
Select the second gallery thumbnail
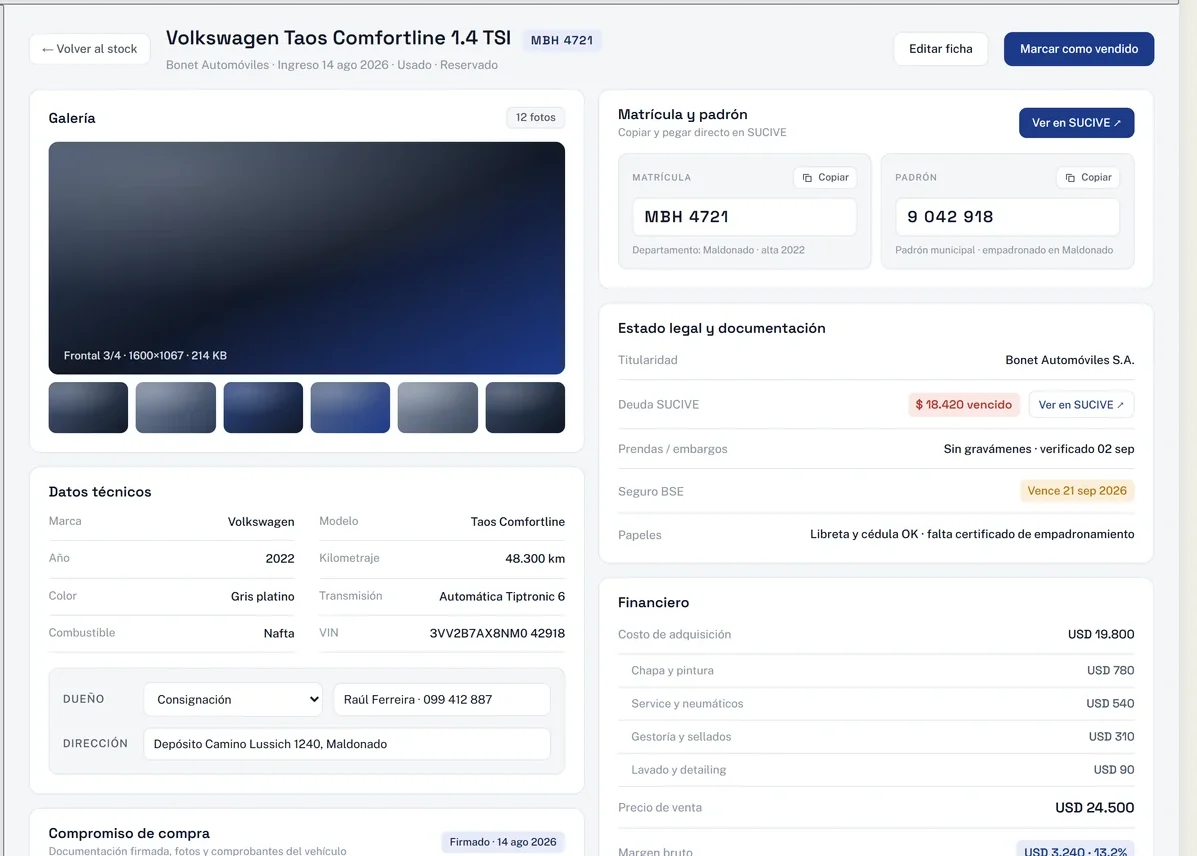tap(176, 408)
